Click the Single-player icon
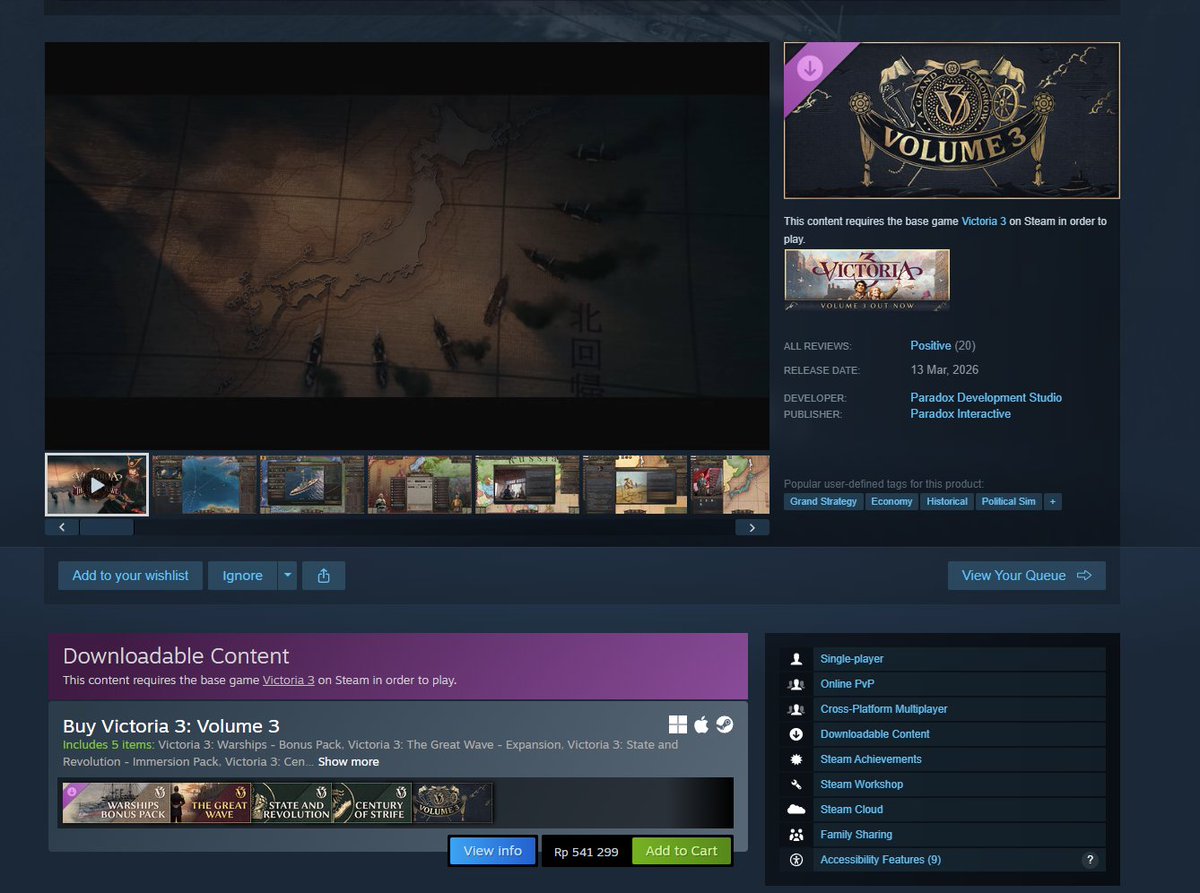Image resolution: width=1200 pixels, height=893 pixels. [796, 658]
